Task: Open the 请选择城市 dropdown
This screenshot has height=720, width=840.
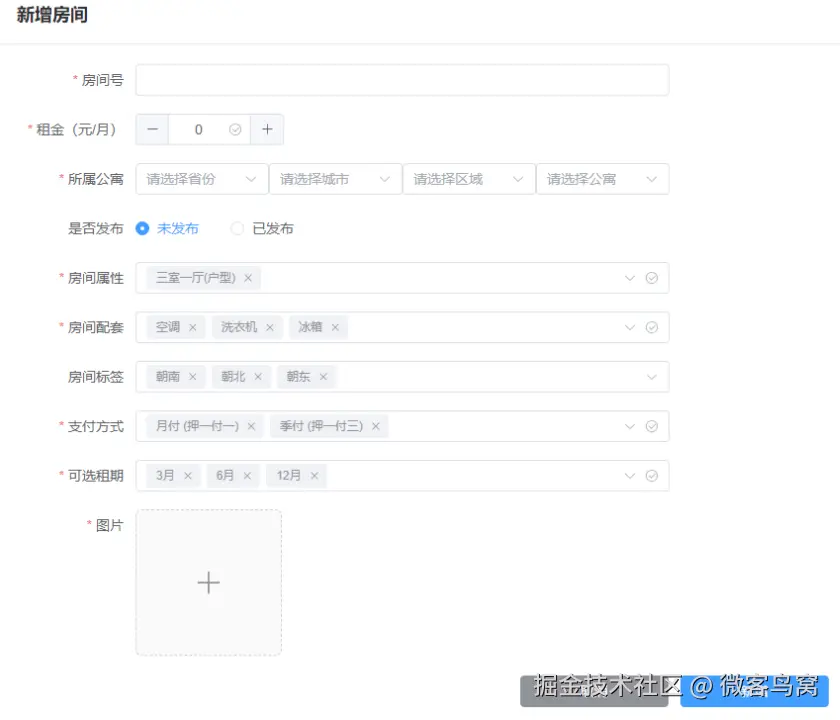Action: click(335, 179)
